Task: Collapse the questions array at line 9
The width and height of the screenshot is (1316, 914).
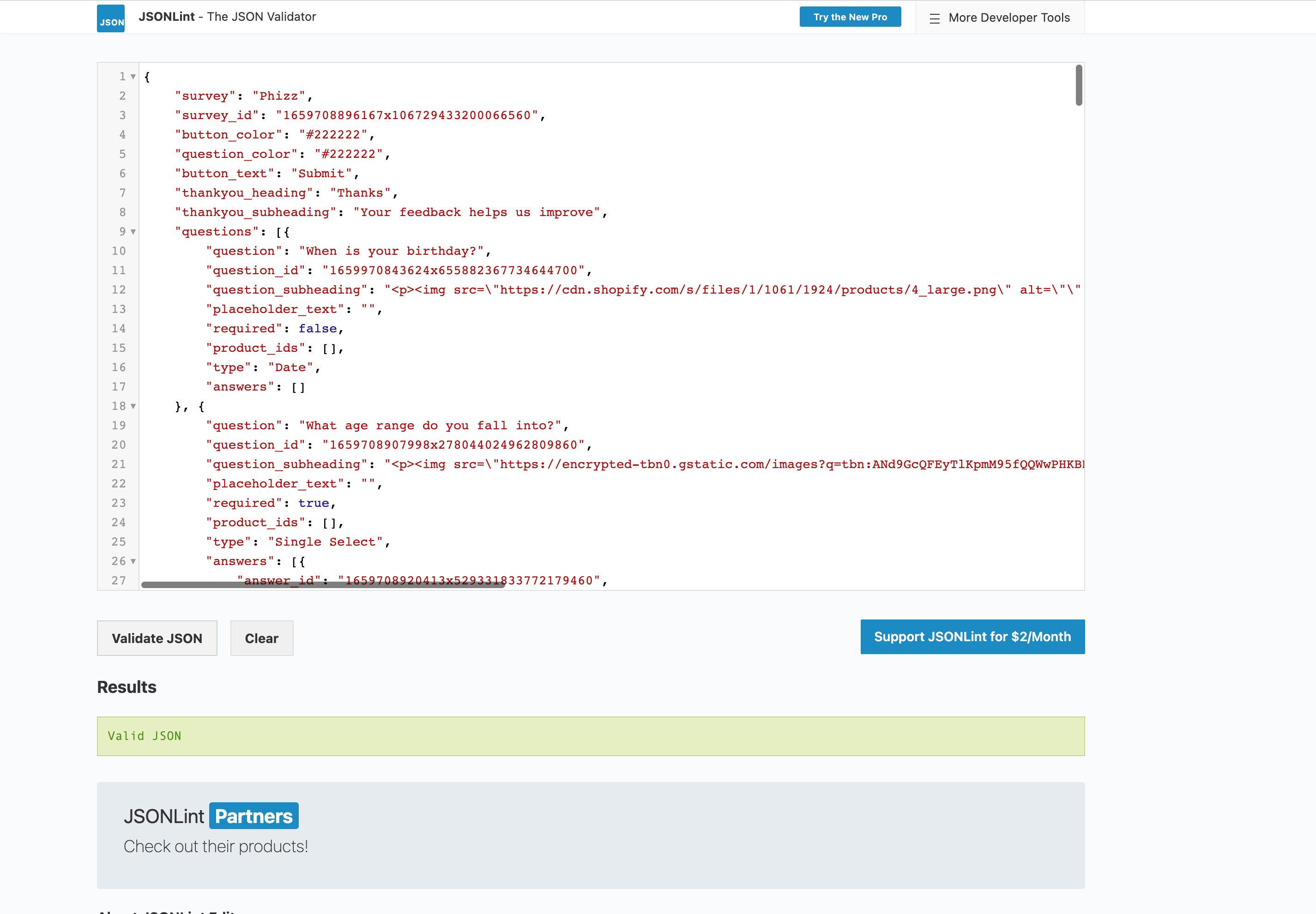Action: point(133,232)
